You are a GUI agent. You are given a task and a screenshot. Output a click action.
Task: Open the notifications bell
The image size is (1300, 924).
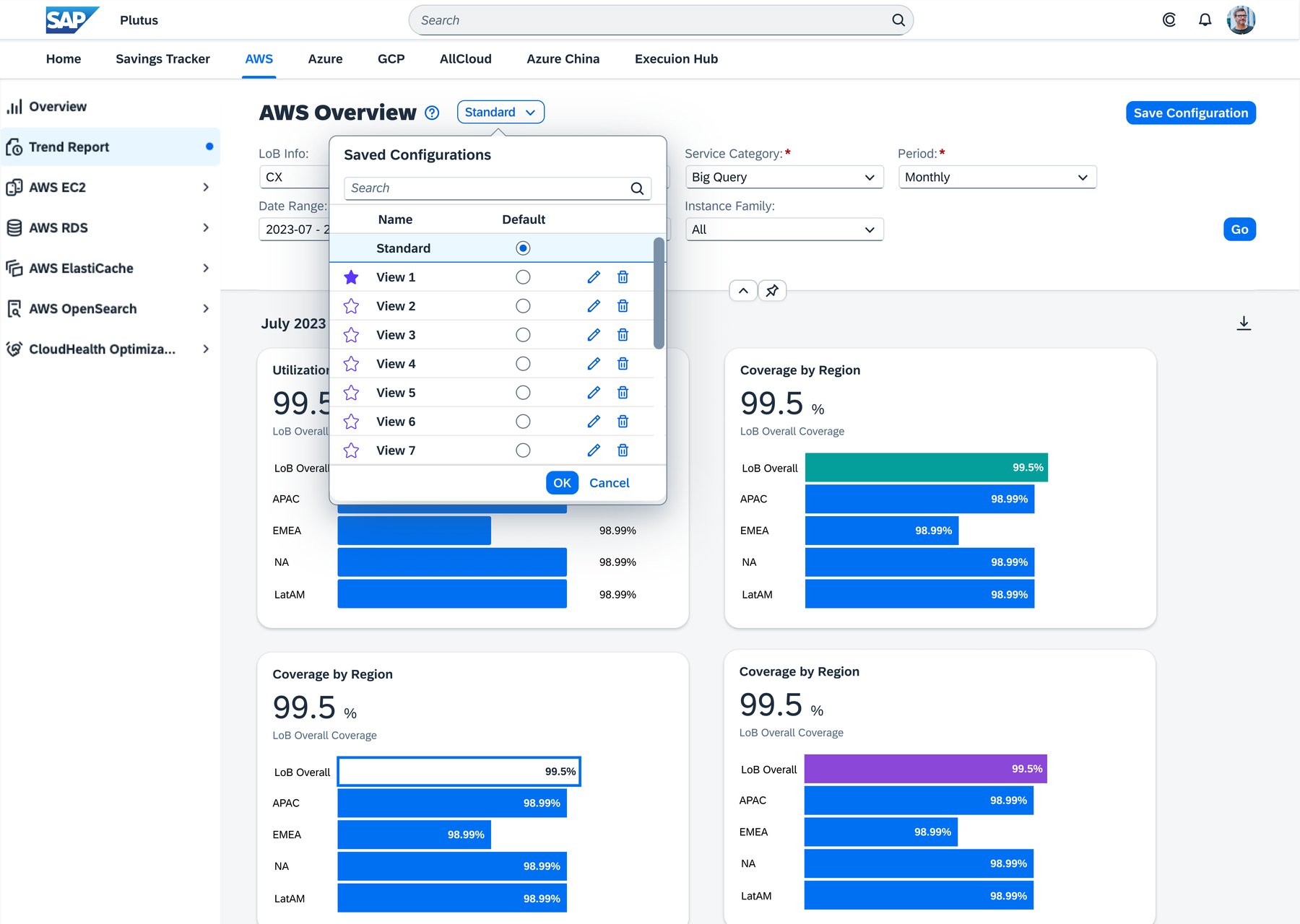pos(1205,20)
